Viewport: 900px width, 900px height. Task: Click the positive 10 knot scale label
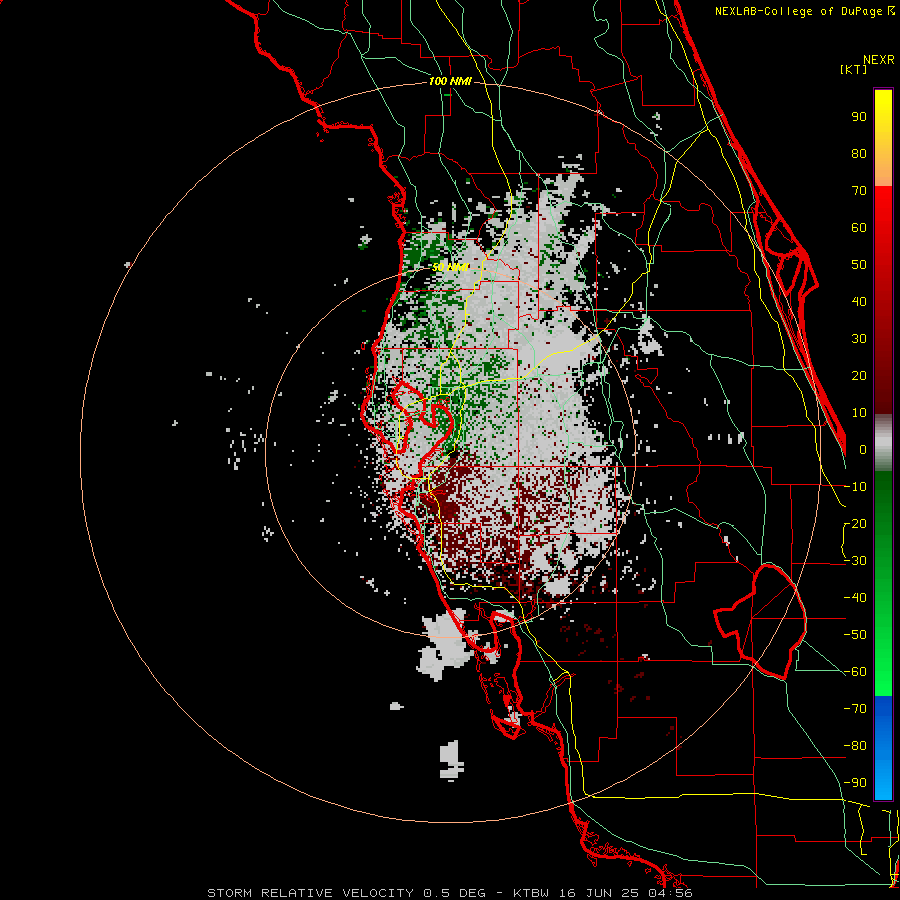[x=859, y=413]
